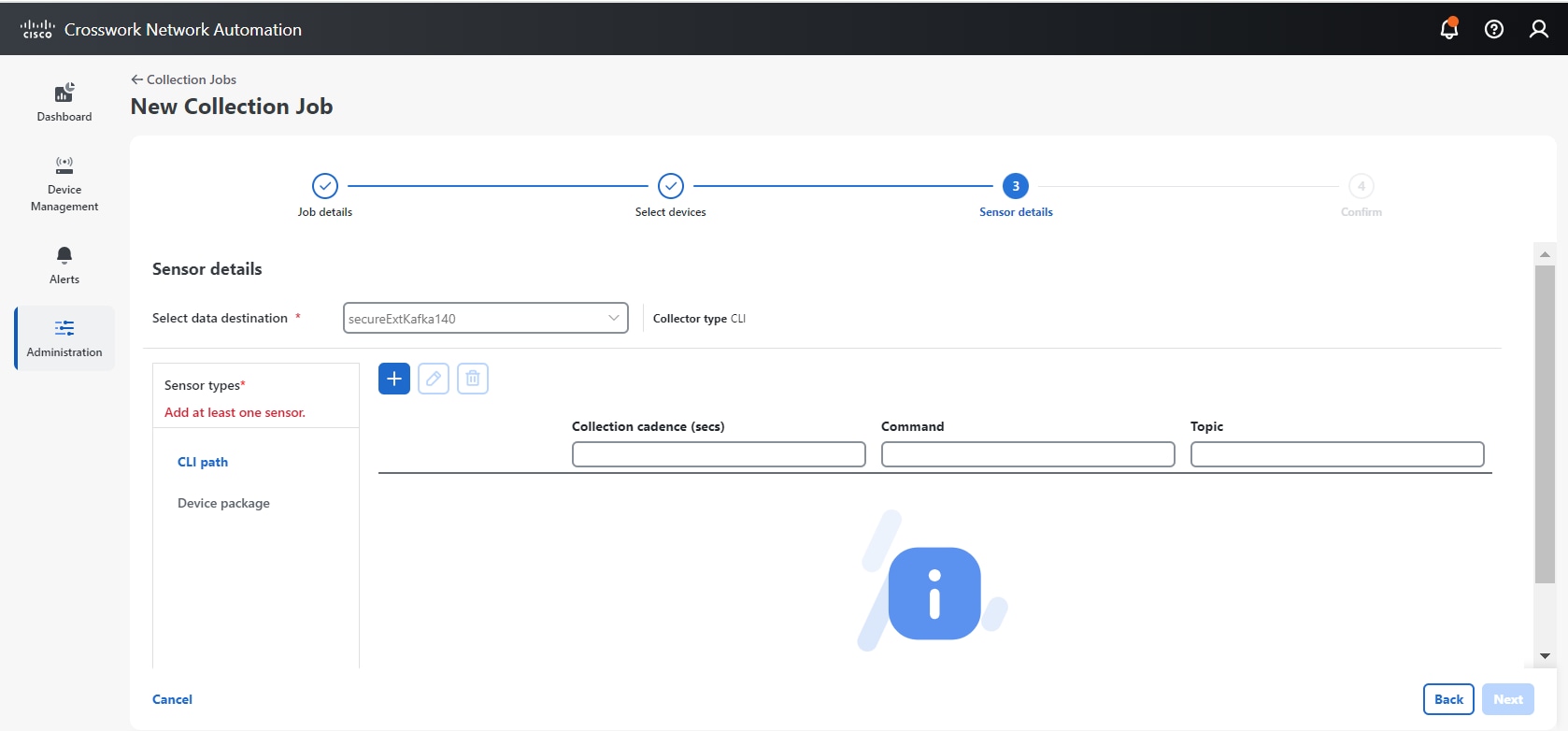Viewport: 1568px width, 731px height.
Task: Click the Next button
Action: point(1508,699)
